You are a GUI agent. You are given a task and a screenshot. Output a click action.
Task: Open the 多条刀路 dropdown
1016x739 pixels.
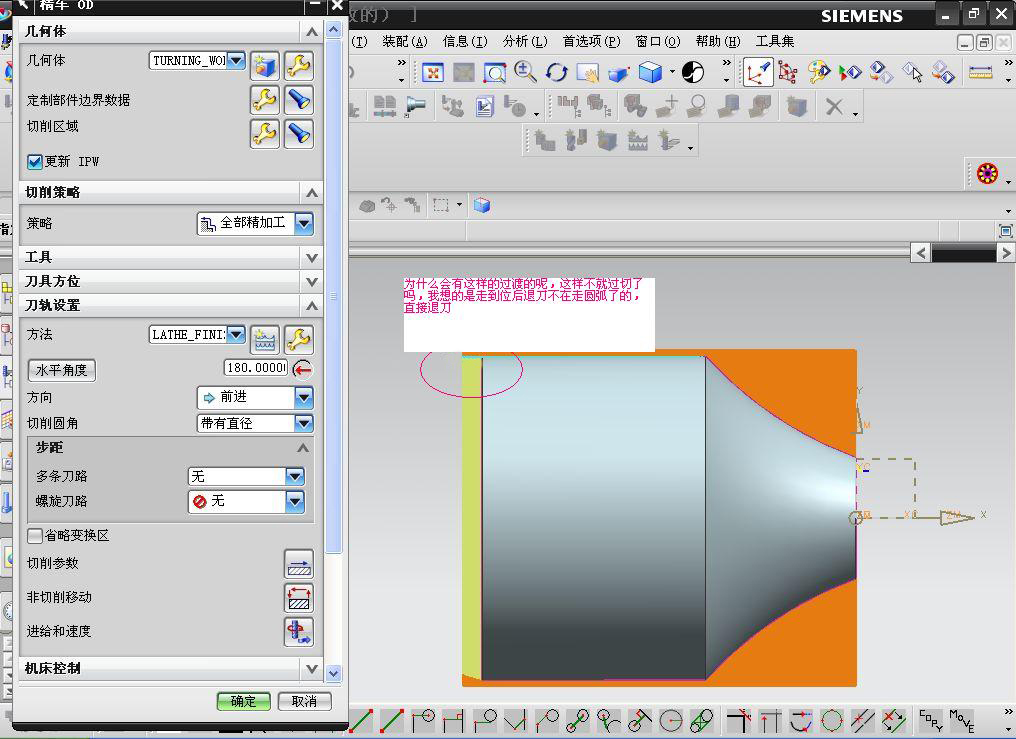(x=295, y=476)
